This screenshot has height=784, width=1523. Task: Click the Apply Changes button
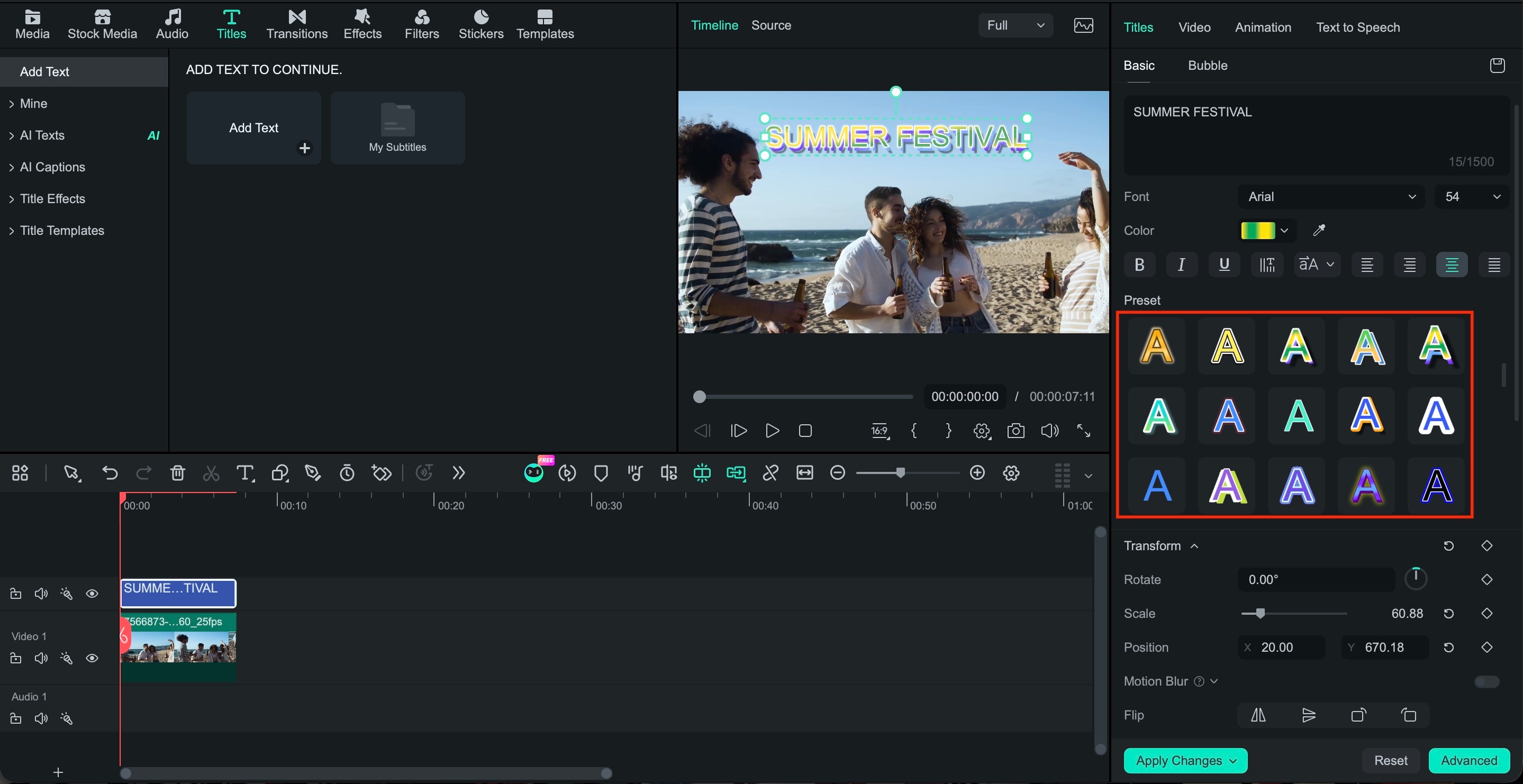point(1185,760)
